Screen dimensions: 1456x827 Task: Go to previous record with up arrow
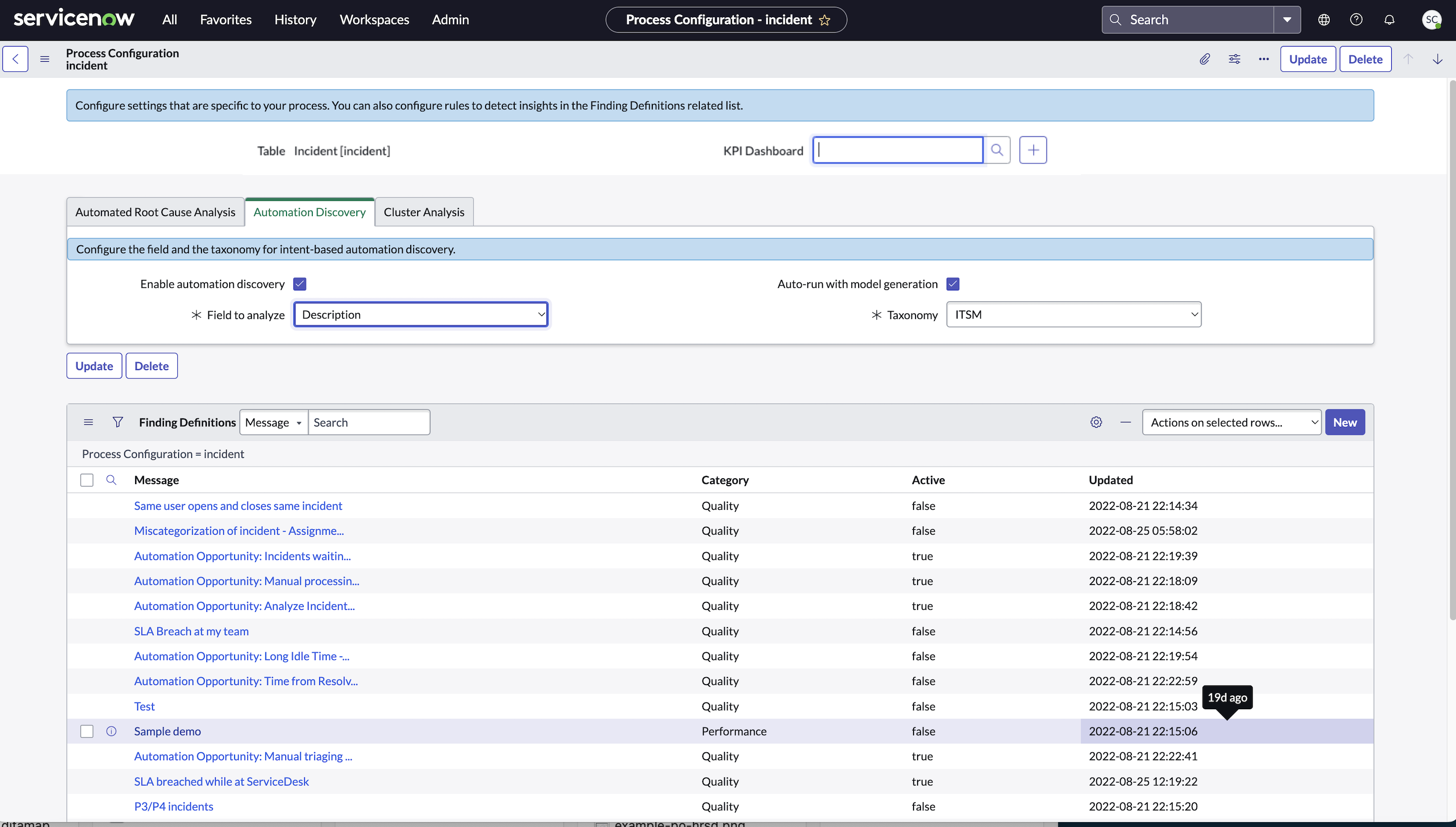click(1408, 59)
